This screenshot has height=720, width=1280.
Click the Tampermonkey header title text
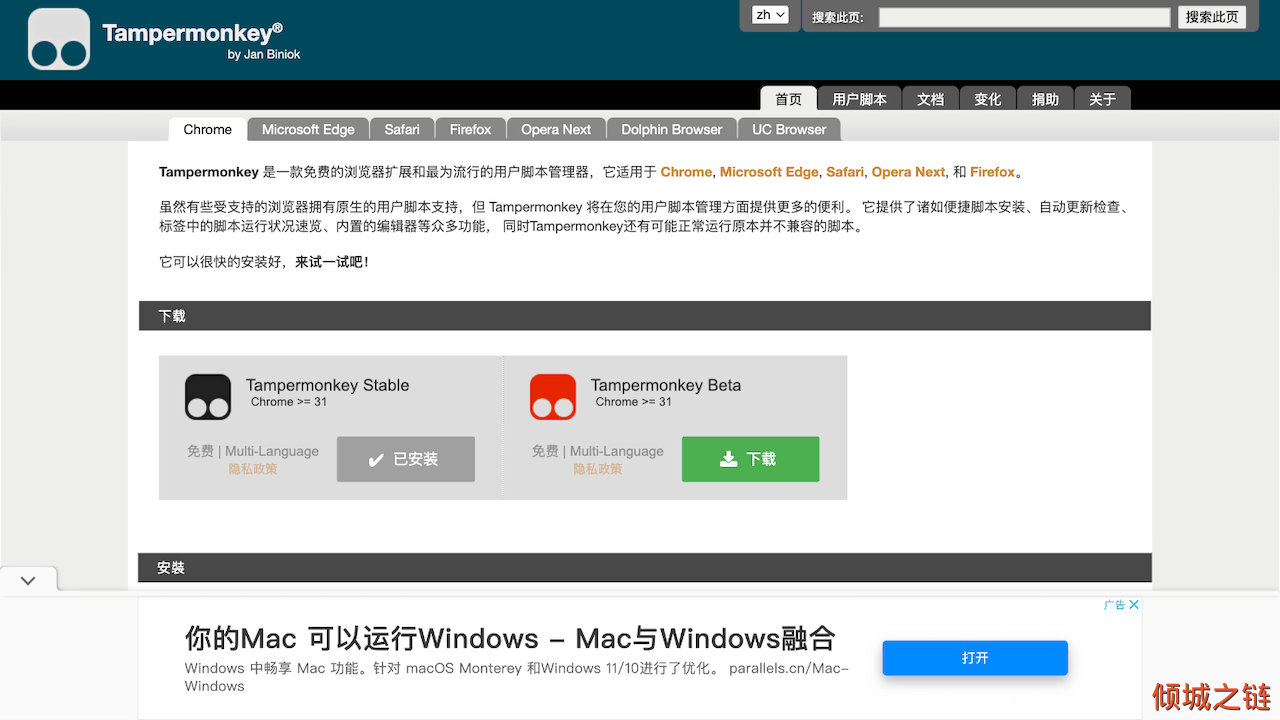tap(193, 33)
